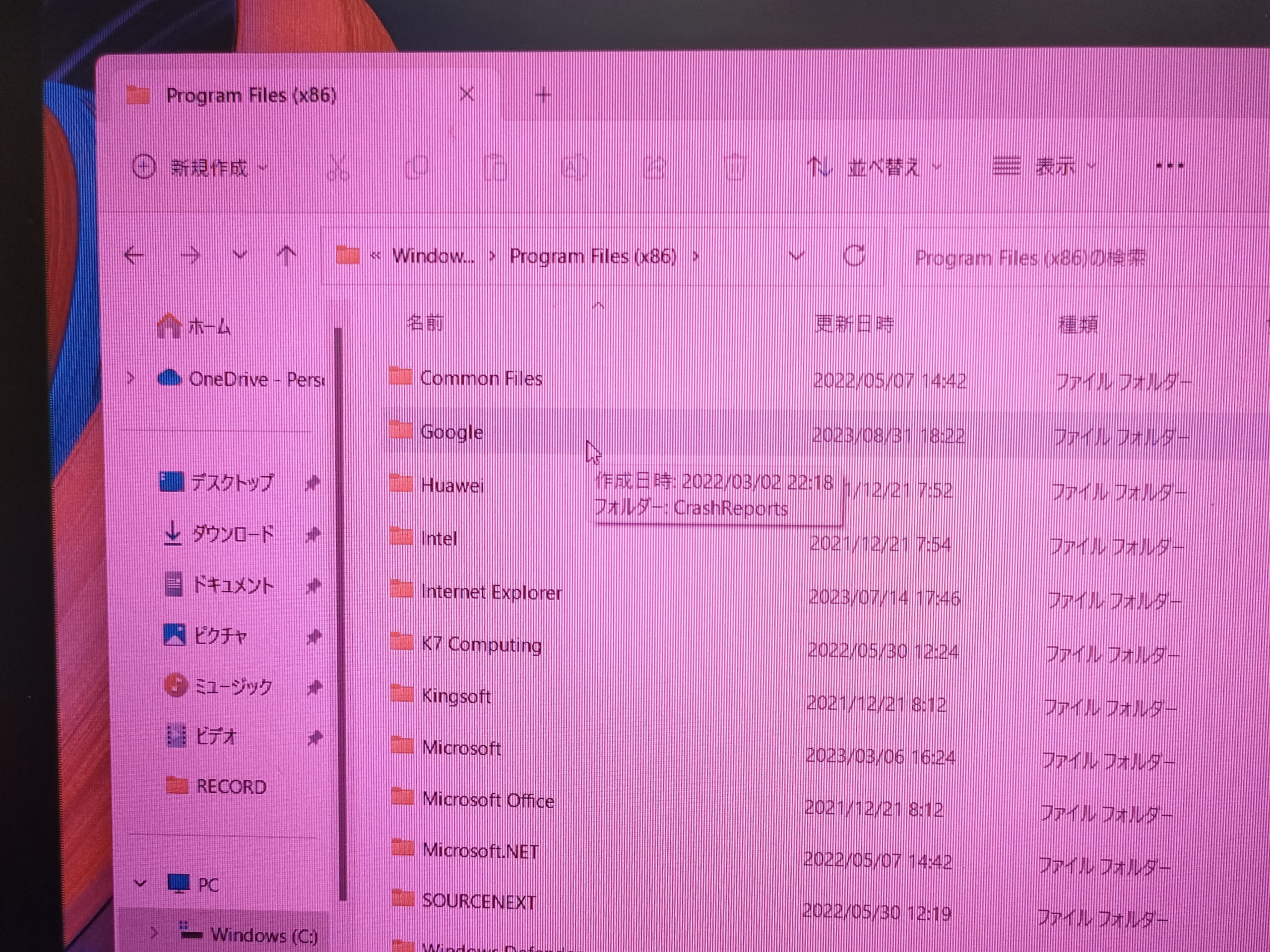The width and height of the screenshot is (1270, 952).
Task: Select the Kingsoft folder
Action: coord(456,697)
